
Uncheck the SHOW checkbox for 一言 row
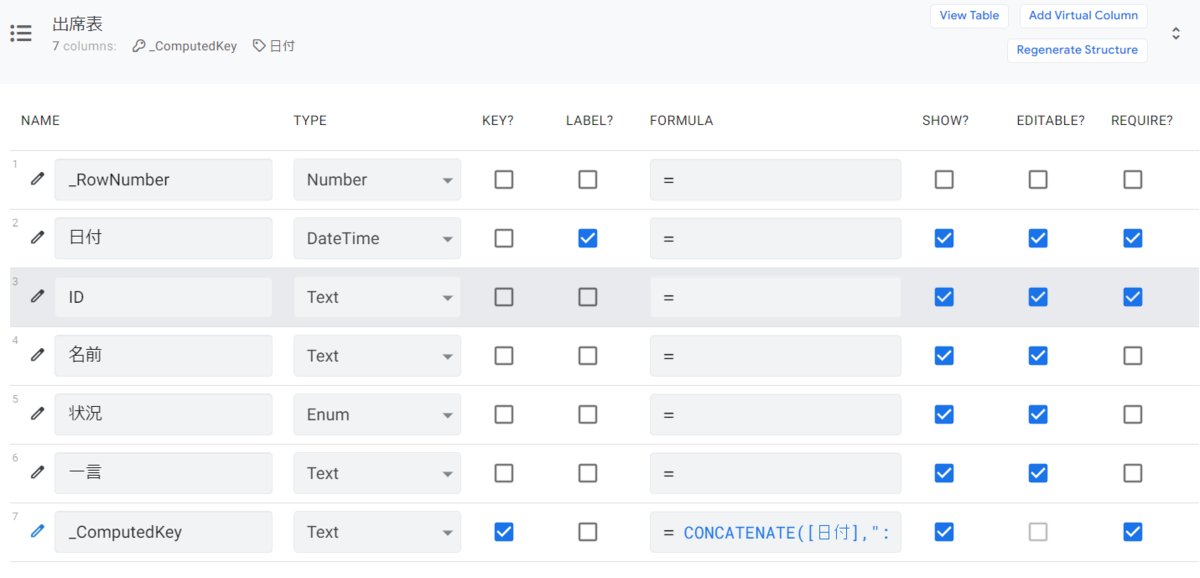[x=944, y=473]
